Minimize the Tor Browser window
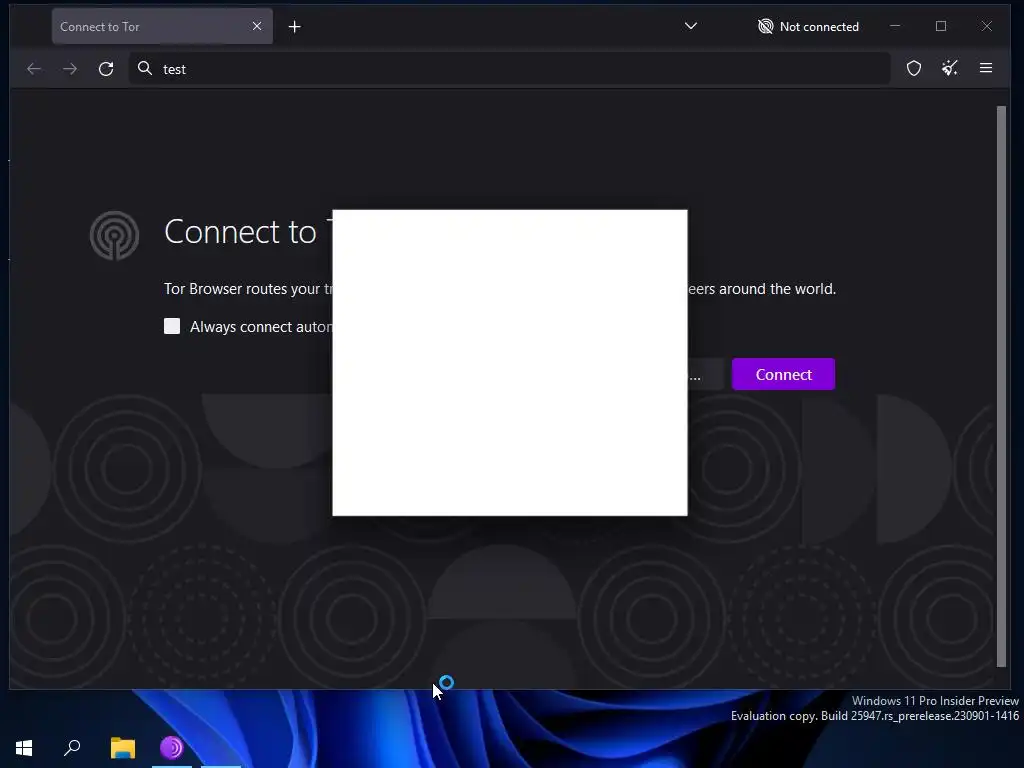 point(895,26)
